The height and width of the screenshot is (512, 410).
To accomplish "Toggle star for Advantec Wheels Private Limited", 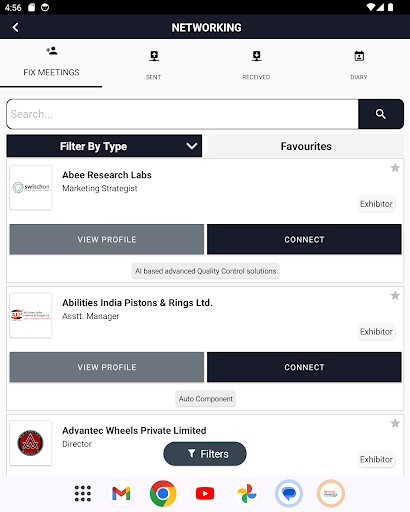I will pos(395,423).
